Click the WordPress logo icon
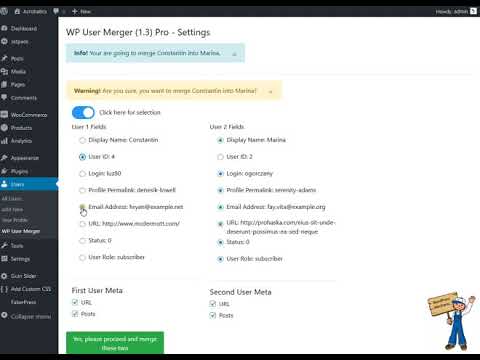Viewport: 480px width, 360px height. click(4, 11)
